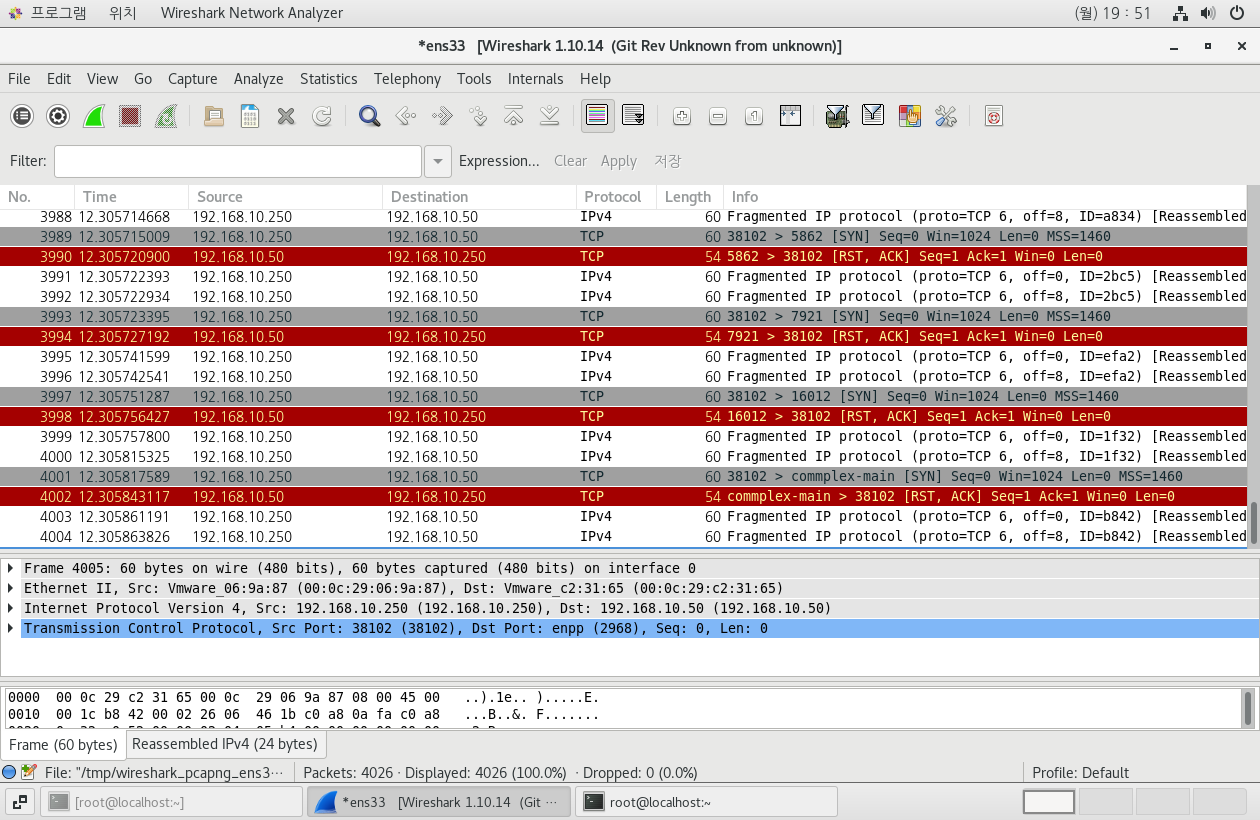
Task: Jump to the first packet
Action: tap(513, 116)
